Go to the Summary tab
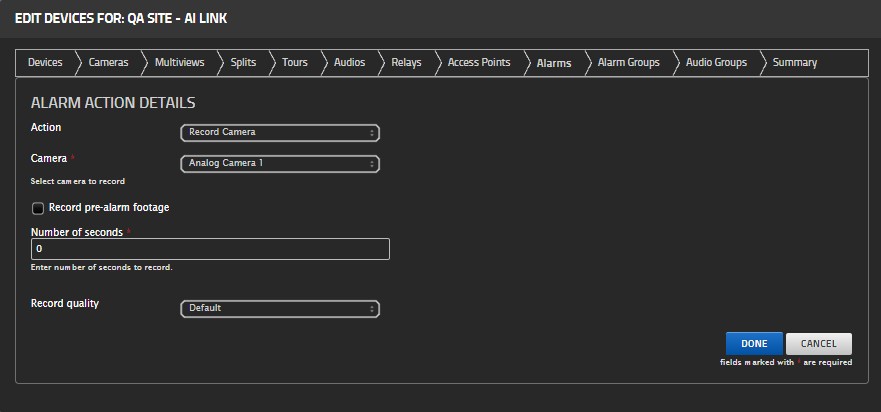 [795, 63]
